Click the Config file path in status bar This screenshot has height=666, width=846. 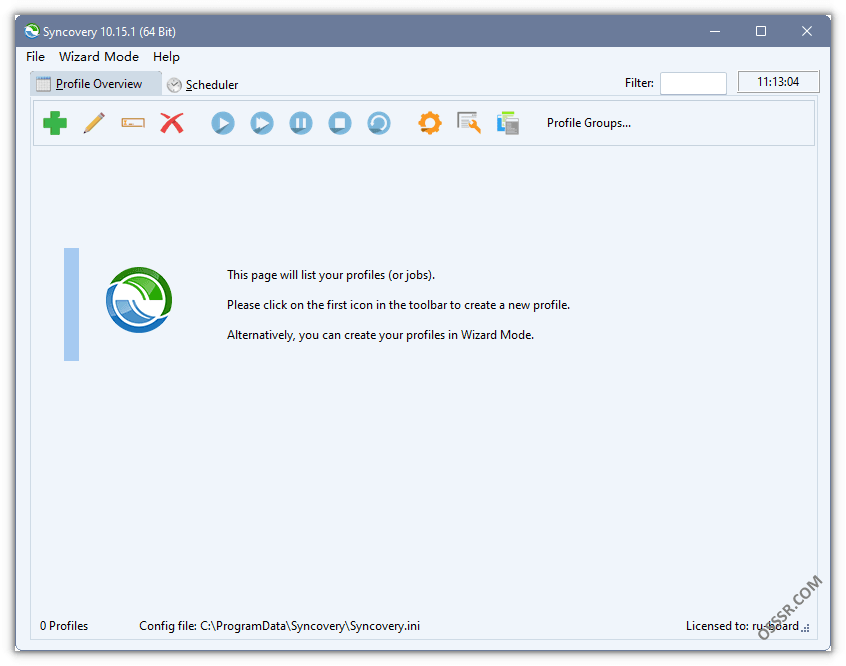tap(279, 626)
